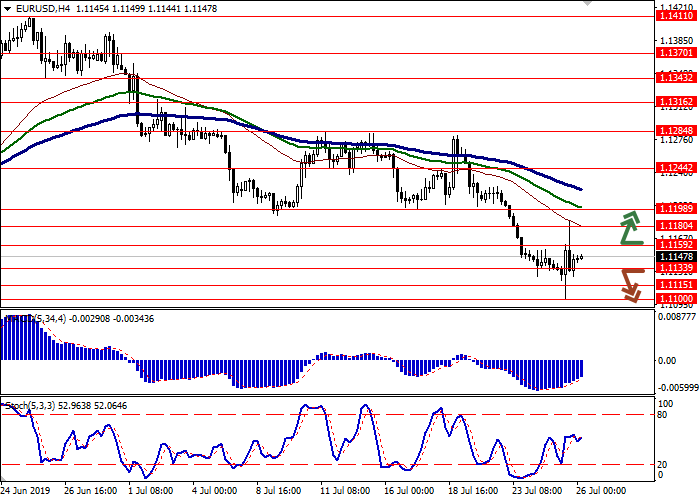
Task: Click the 1.11339 price level label
Action: pos(676,268)
